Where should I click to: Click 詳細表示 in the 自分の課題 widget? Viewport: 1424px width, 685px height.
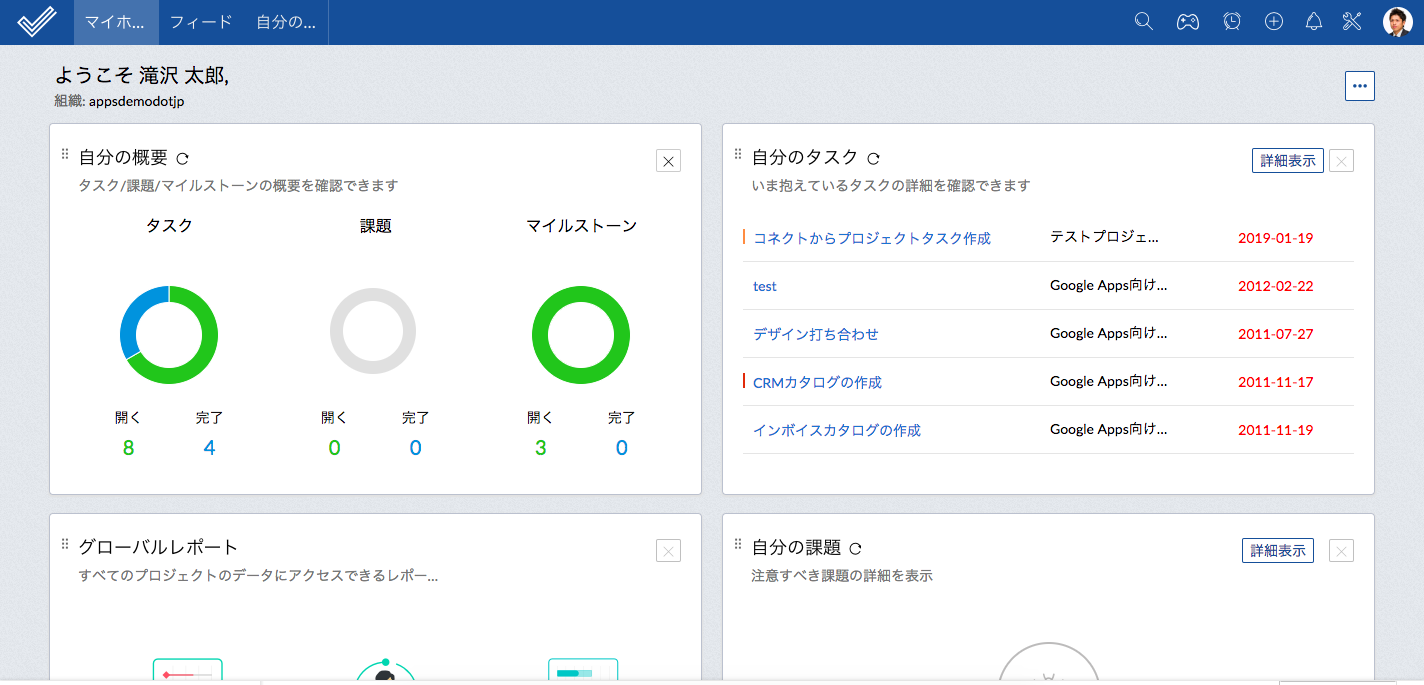1278,550
